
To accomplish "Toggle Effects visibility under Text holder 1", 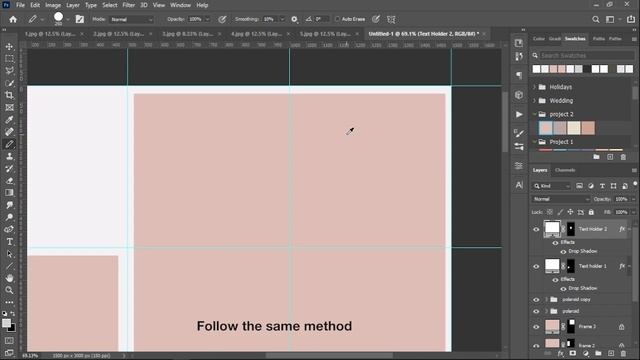I will click(556, 280).
